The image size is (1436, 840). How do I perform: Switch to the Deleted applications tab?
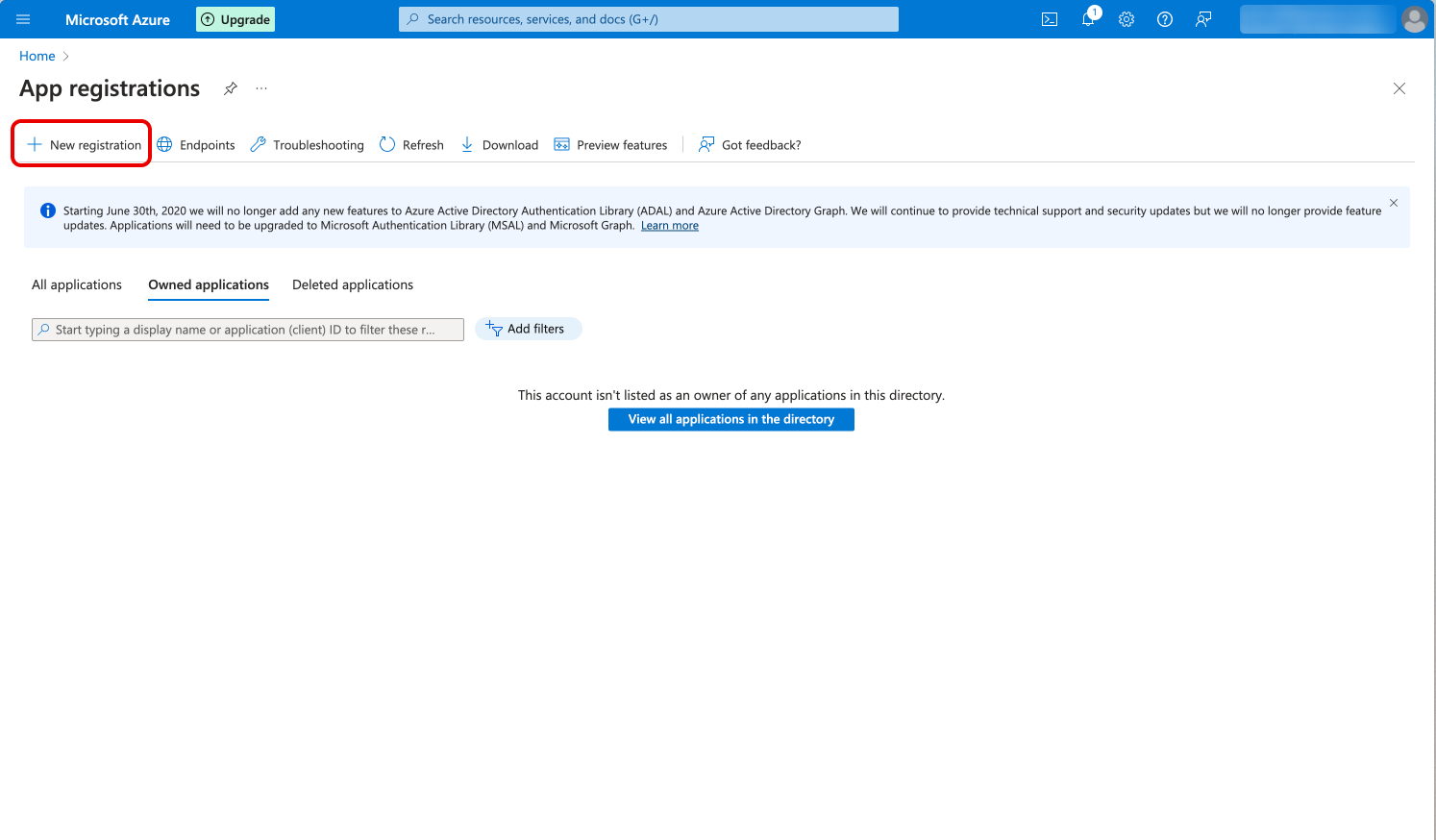pos(353,284)
